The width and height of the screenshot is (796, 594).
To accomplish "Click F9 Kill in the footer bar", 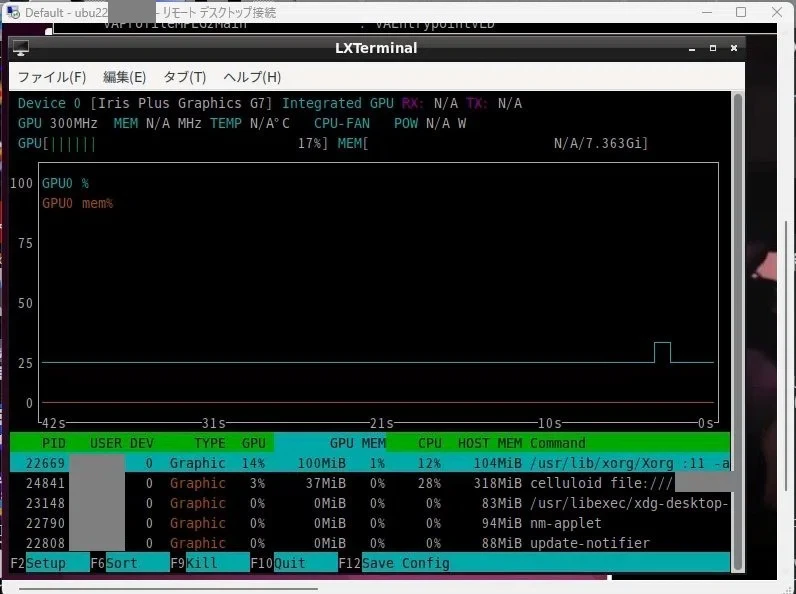I will [x=210, y=563].
